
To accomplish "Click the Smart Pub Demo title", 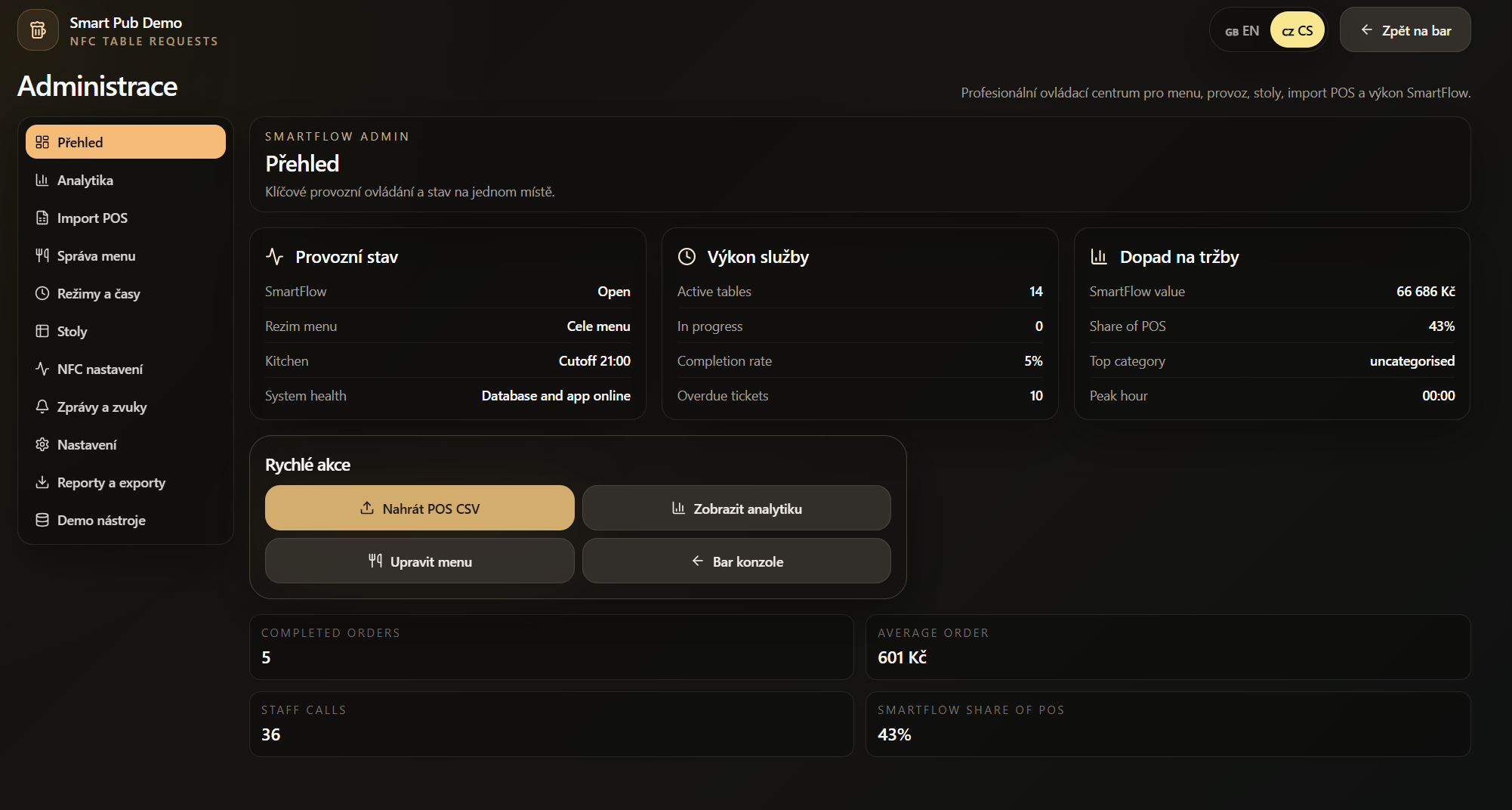I will [125, 23].
